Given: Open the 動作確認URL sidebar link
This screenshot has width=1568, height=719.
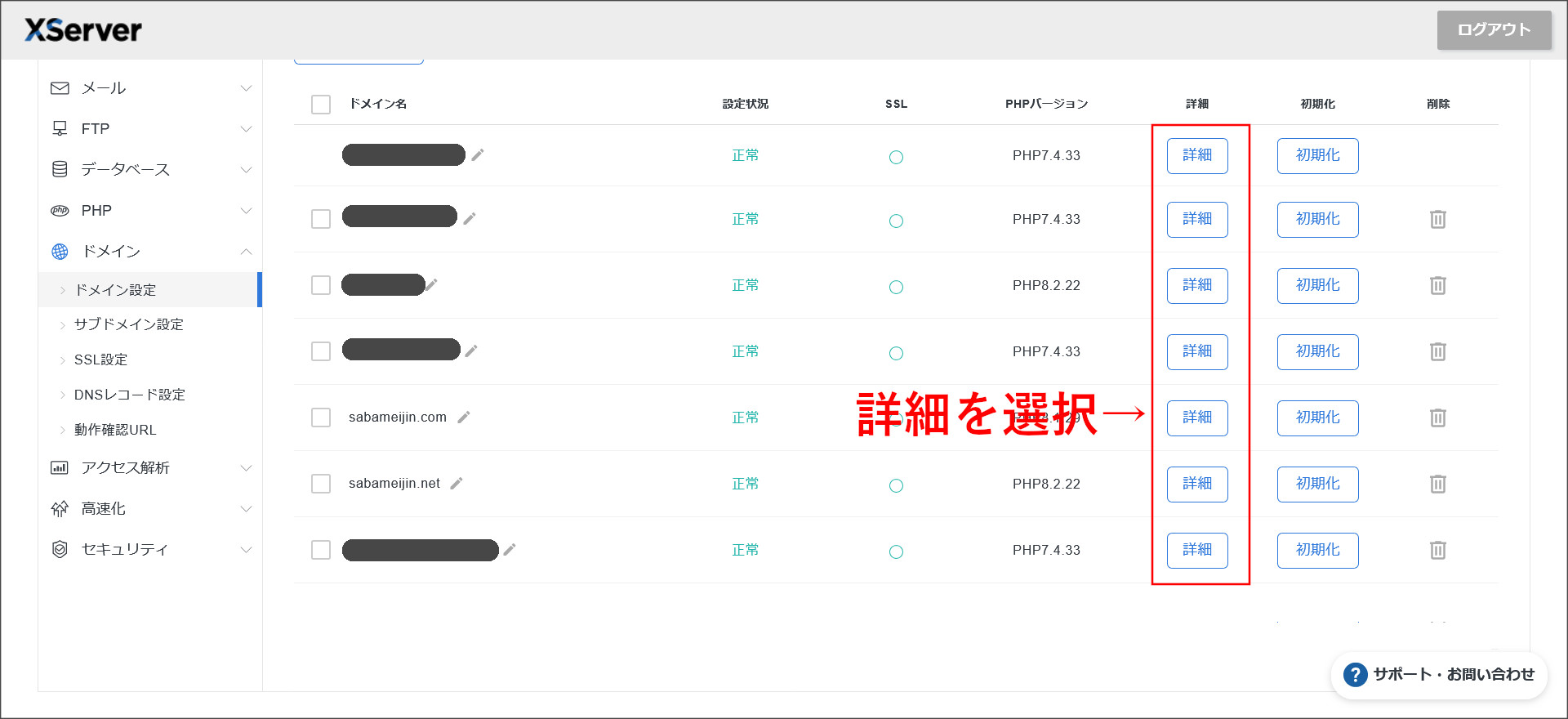Looking at the screenshot, I should coord(114,430).
